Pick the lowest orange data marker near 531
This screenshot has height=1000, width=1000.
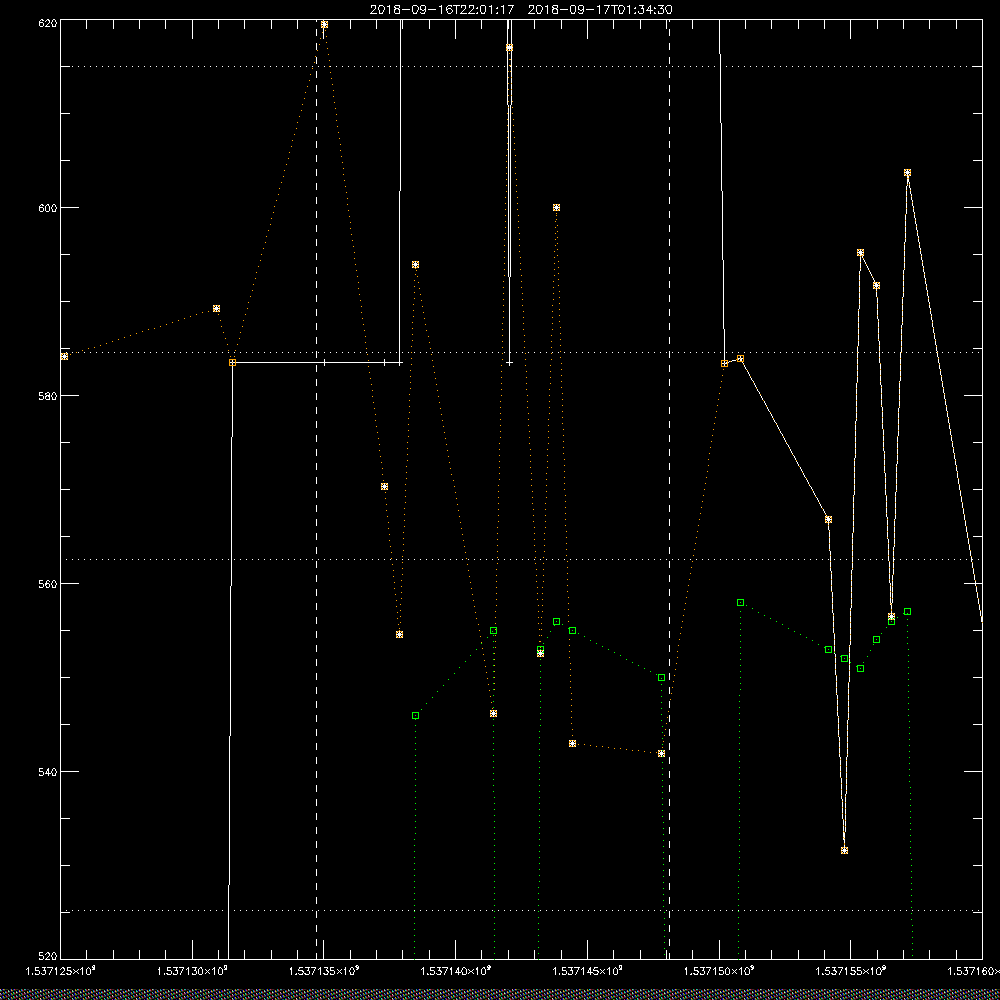pyautogui.click(x=844, y=850)
